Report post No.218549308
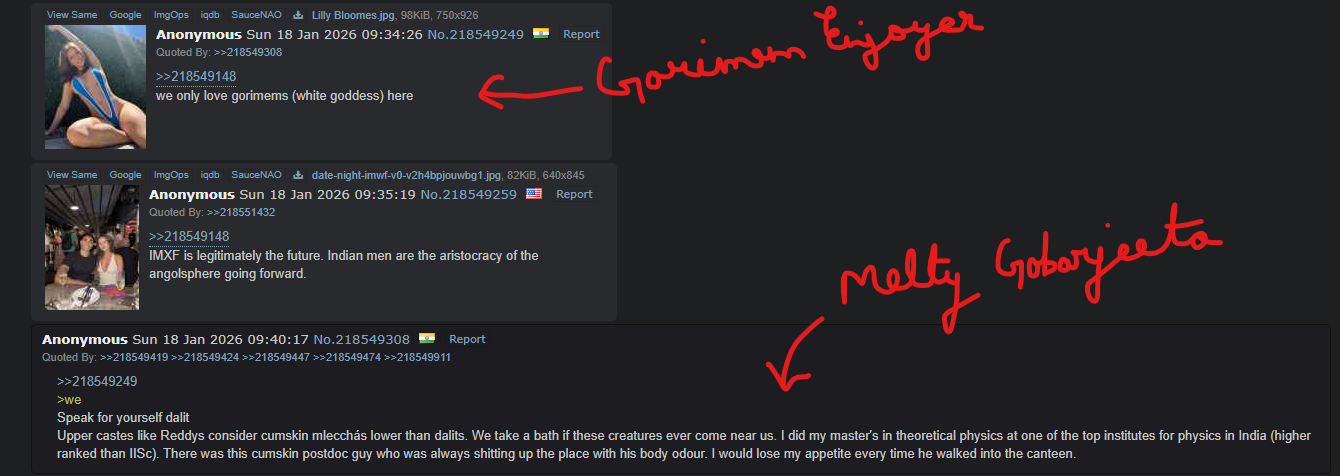The width and height of the screenshot is (1340, 476). coord(467,339)
